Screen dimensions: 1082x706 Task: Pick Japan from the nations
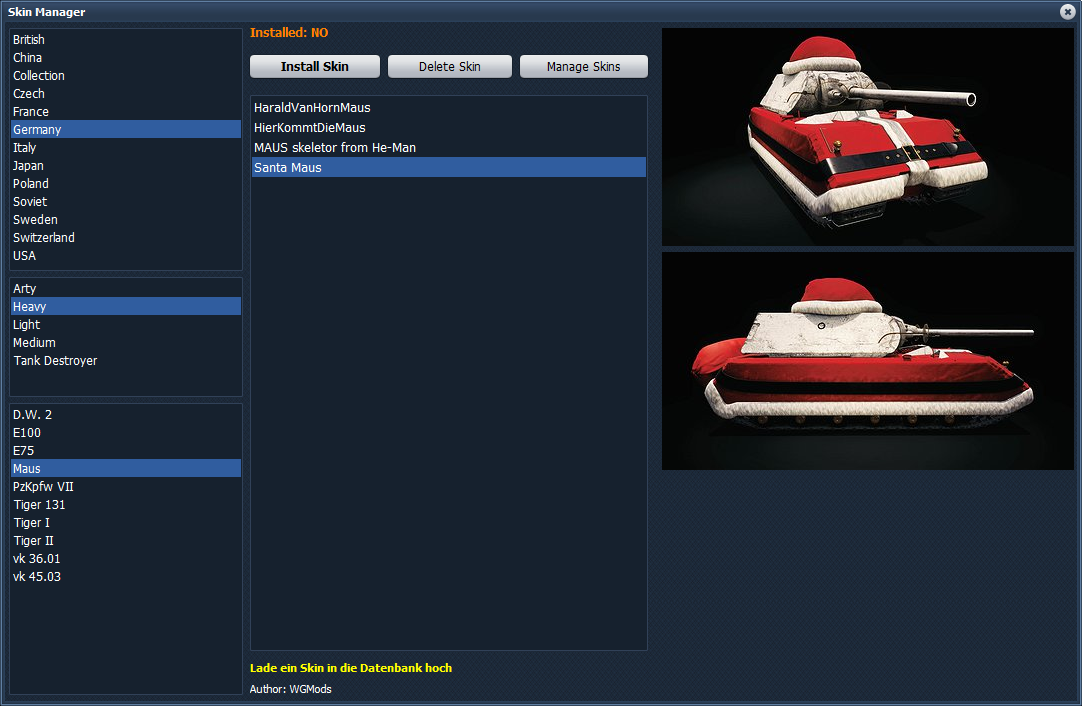tap(126, 165)
